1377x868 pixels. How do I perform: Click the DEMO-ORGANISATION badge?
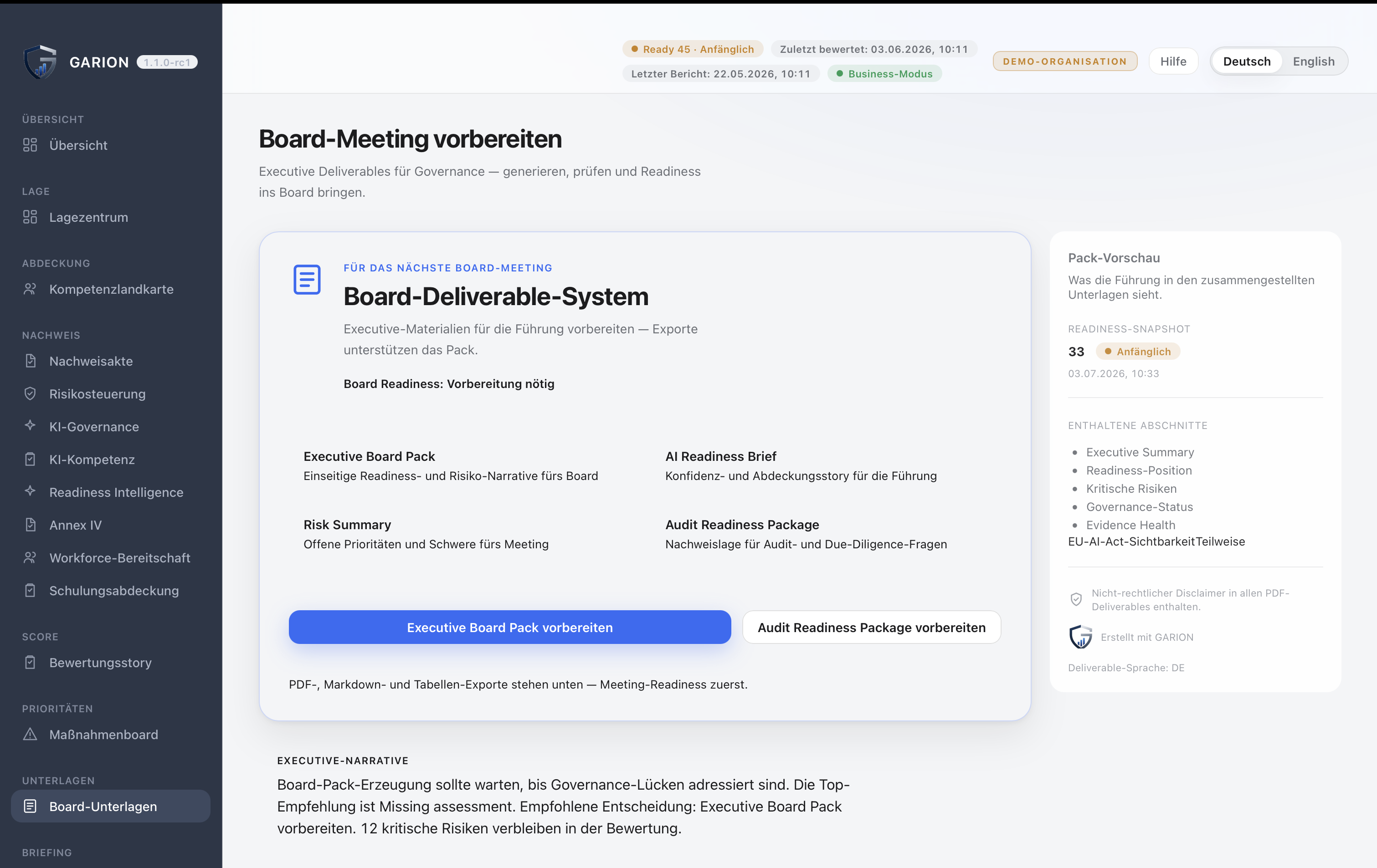coord(1065,61)
